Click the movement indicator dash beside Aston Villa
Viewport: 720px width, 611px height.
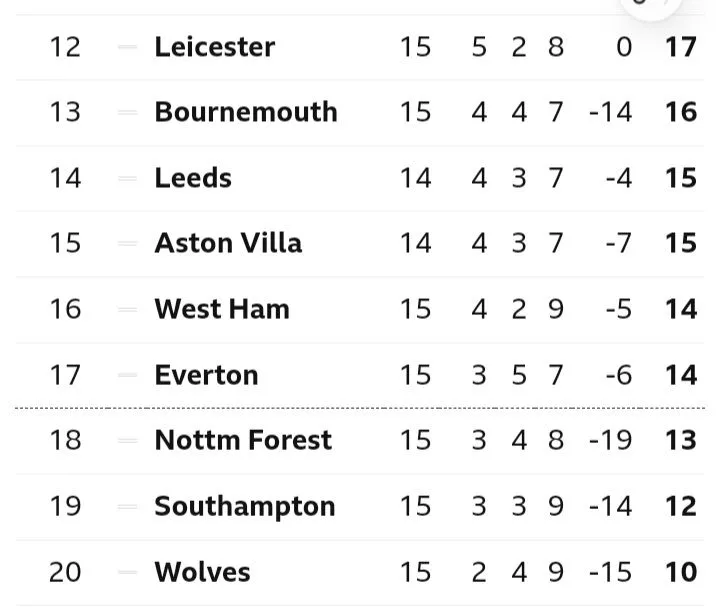[127, 243]
